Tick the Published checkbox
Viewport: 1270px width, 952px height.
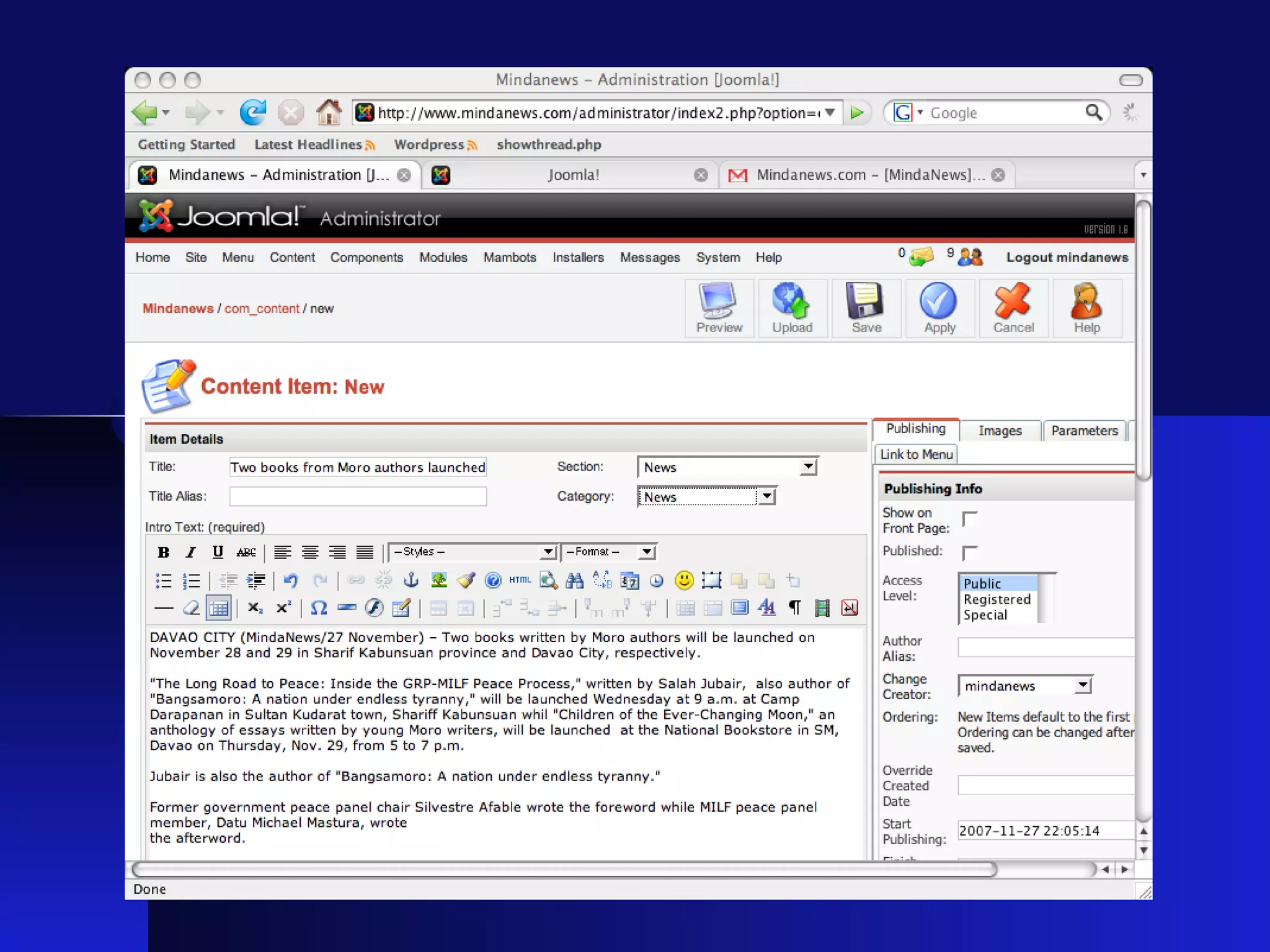(970, 553)
